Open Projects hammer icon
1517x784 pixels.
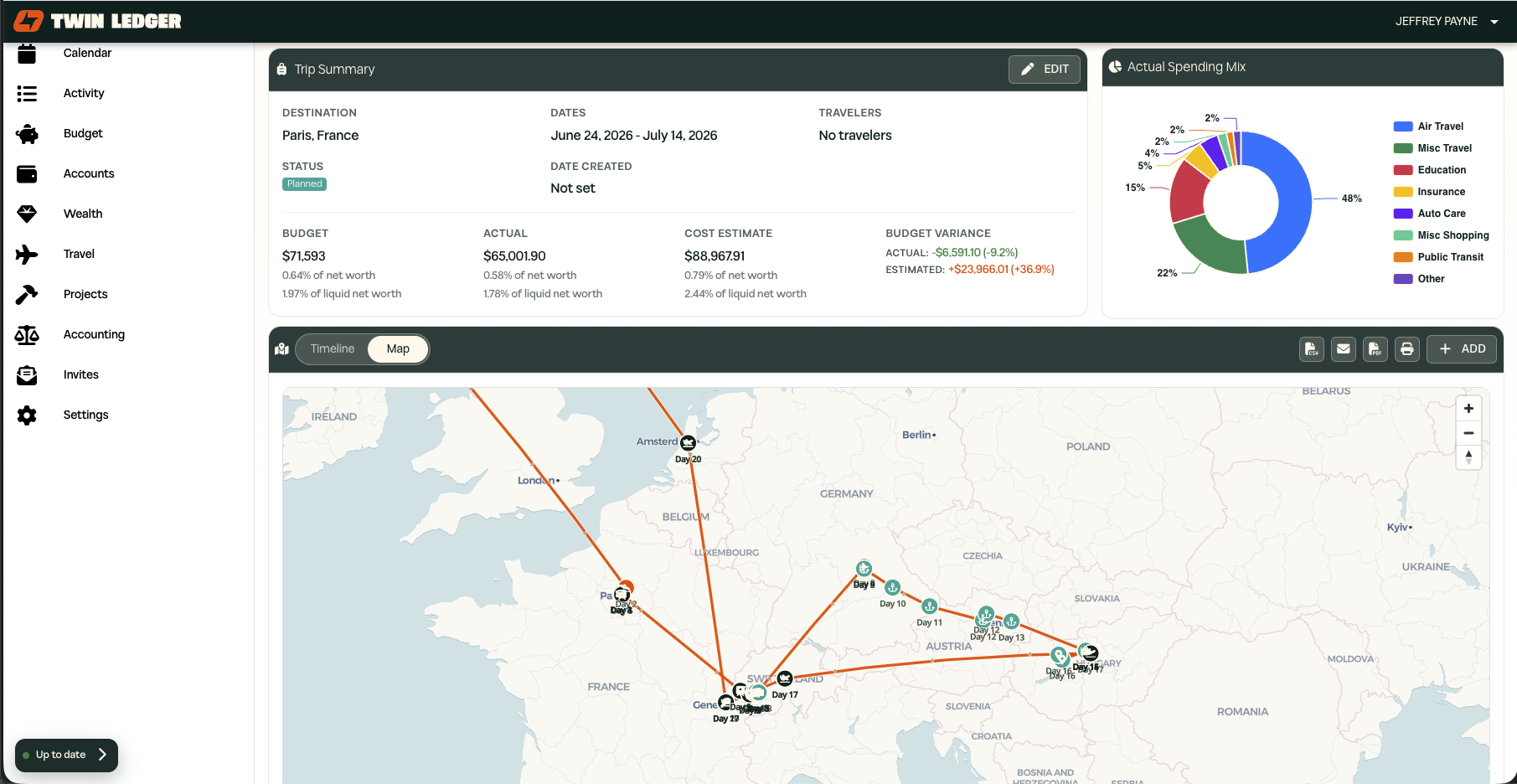(27, 295)
